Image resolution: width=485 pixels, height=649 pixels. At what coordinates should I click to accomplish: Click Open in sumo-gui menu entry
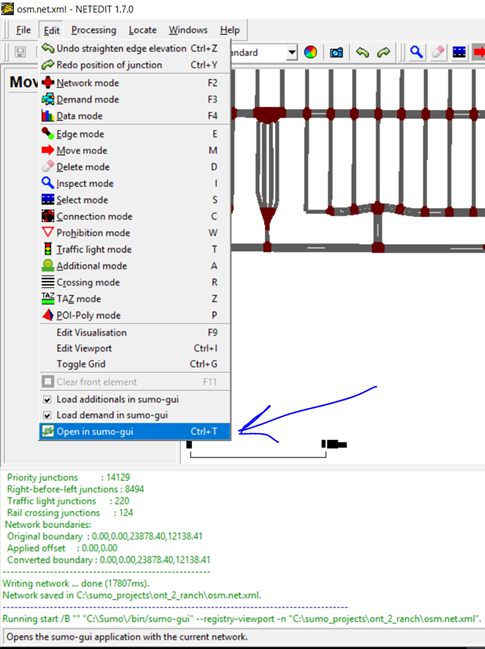pyautogui.click(x=135, y=431)
